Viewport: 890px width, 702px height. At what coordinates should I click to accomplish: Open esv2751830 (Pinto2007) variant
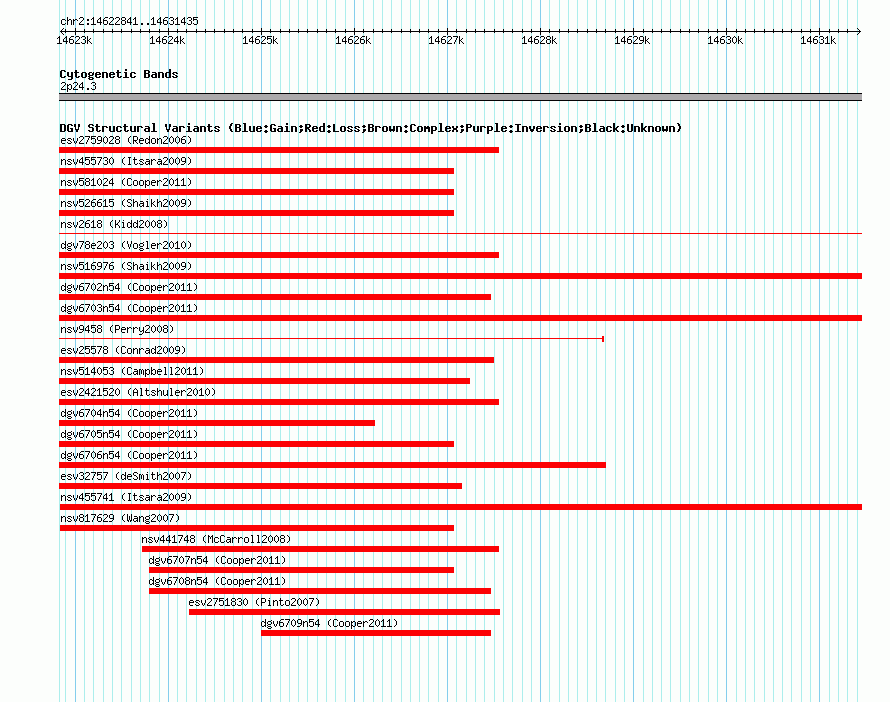tap(254, 602)
